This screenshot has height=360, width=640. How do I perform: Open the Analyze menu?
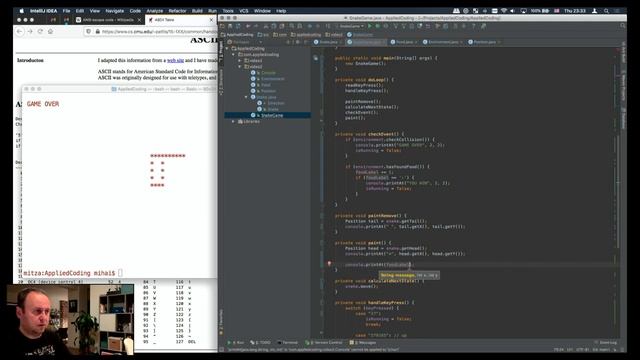click(155, 11)
